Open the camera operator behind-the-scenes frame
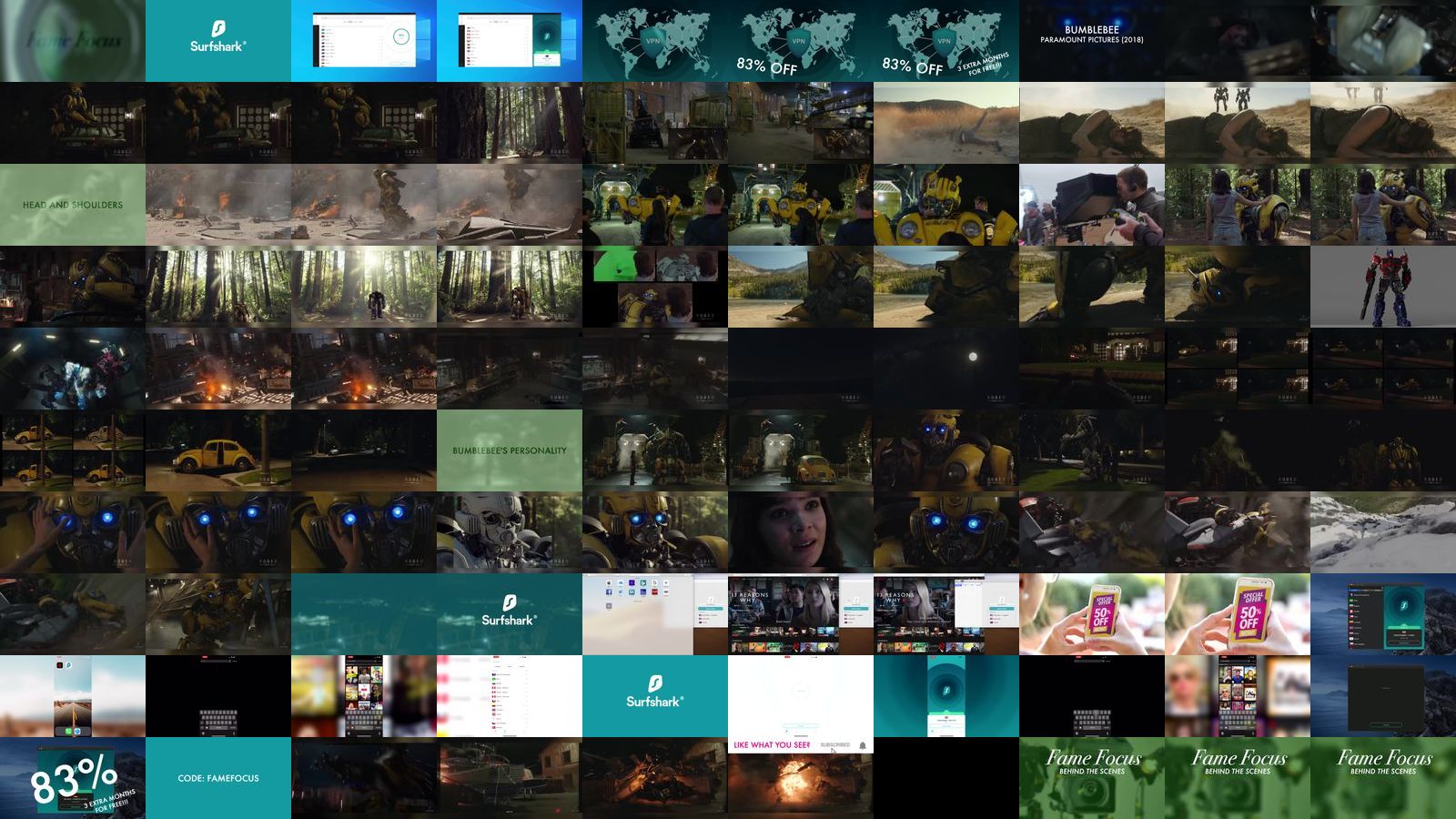Viewport: 1456px width, 819px height. pyautogui.click(x=1091, y=205)
